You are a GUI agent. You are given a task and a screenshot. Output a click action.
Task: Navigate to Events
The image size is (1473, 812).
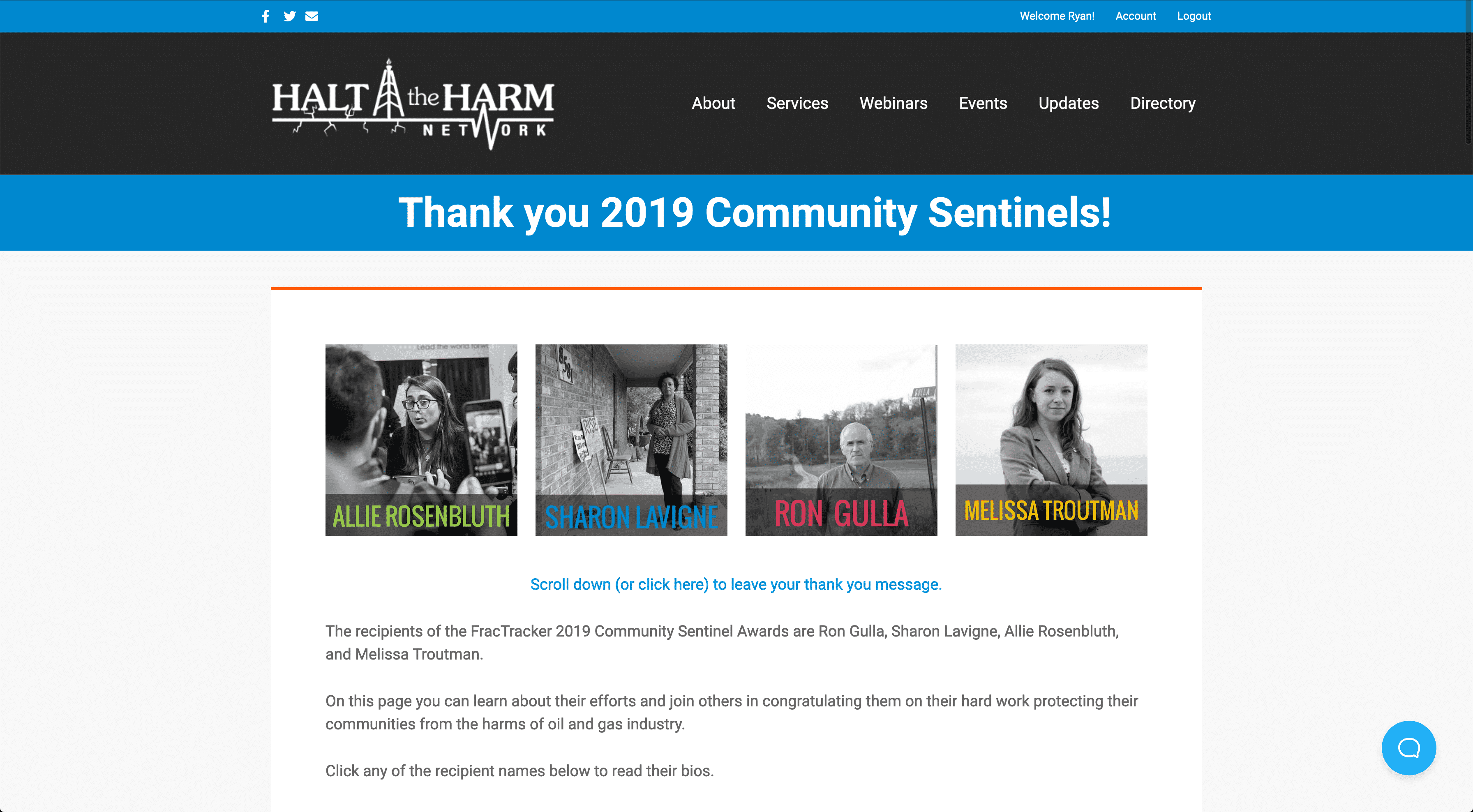tap(983, 103)
